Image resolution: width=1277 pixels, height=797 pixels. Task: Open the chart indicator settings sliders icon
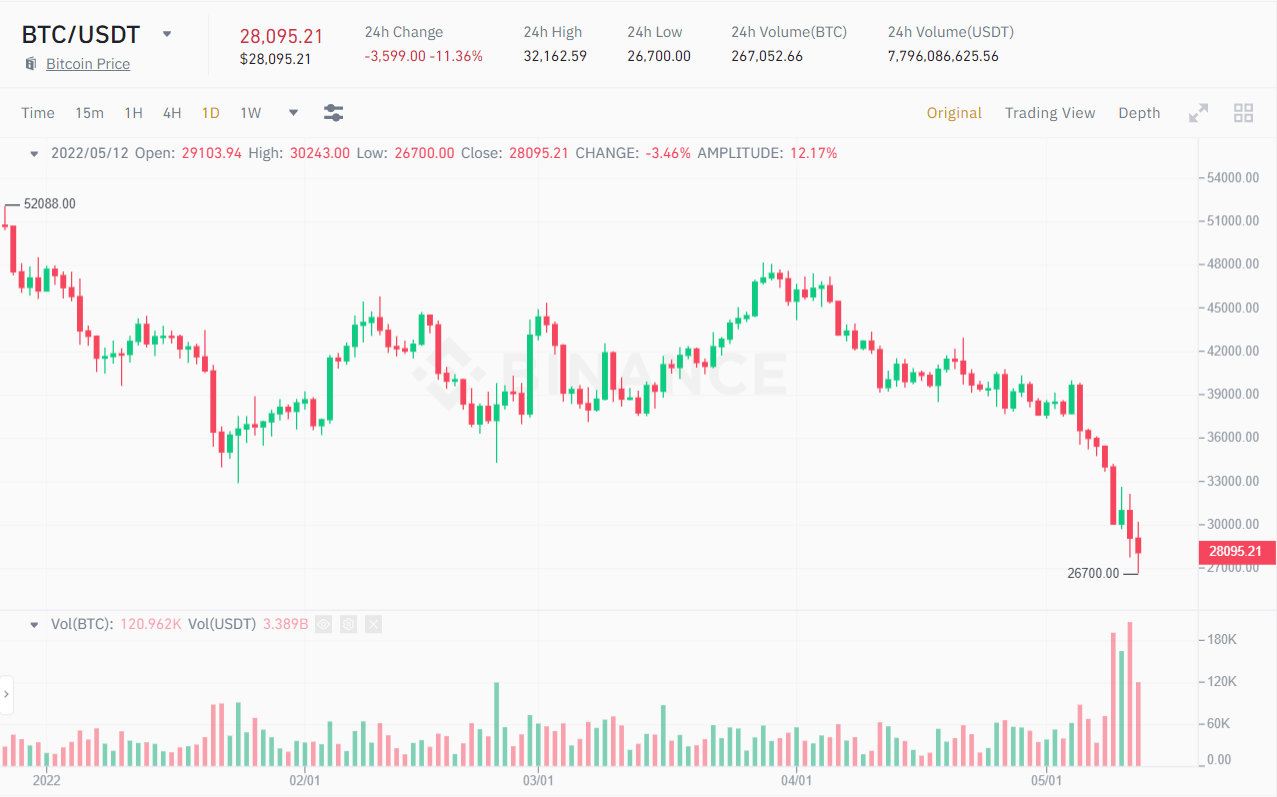(334, 113)
